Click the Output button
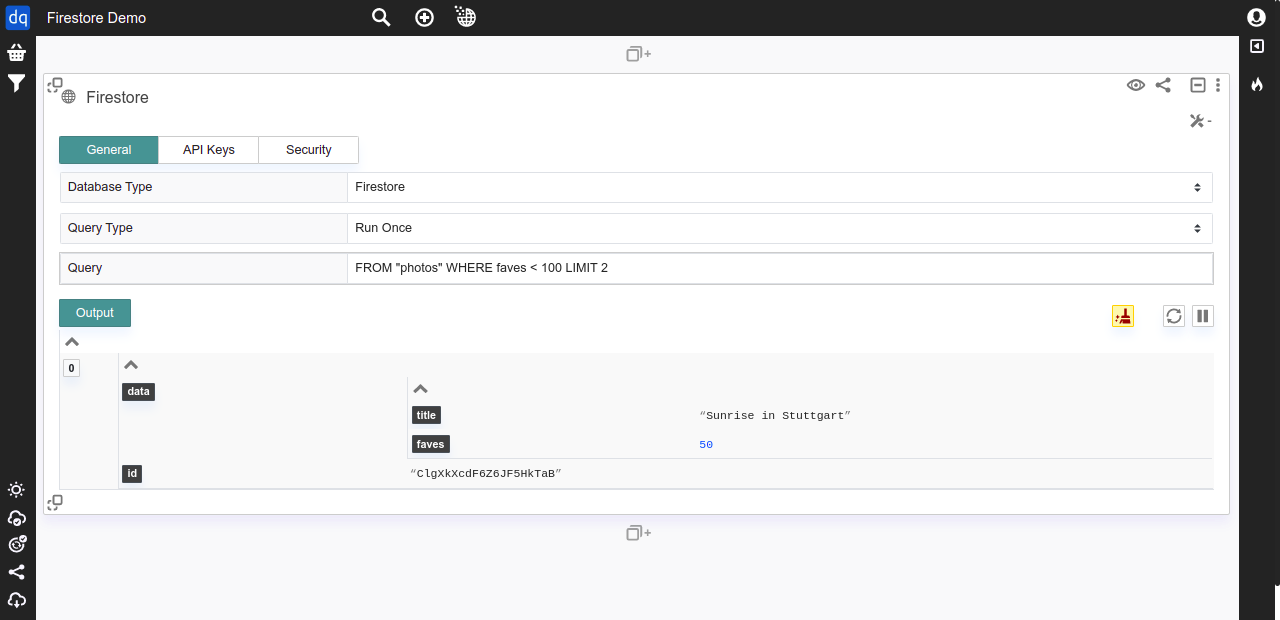Viewport: 1280px width, 620px height. (x=95, y=313)
